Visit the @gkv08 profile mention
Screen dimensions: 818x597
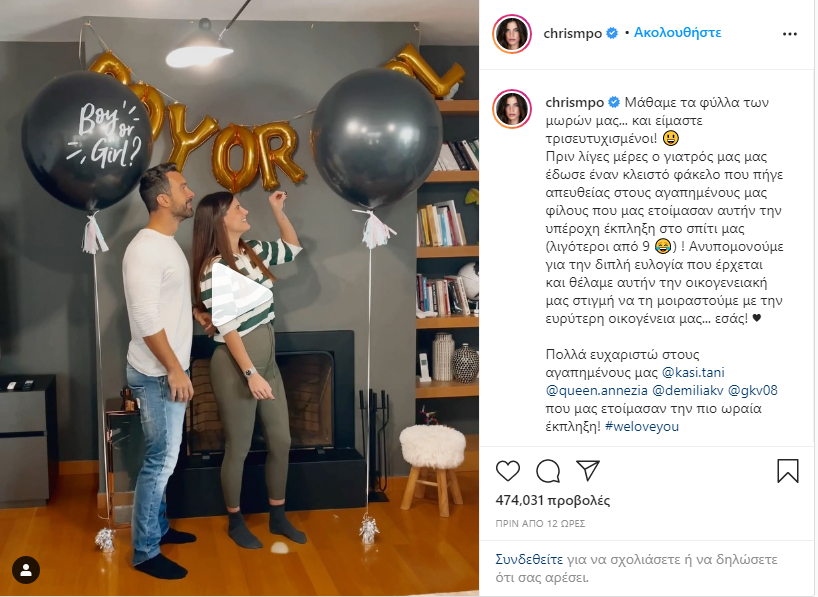pyautogui.click(x=752, y=390)
